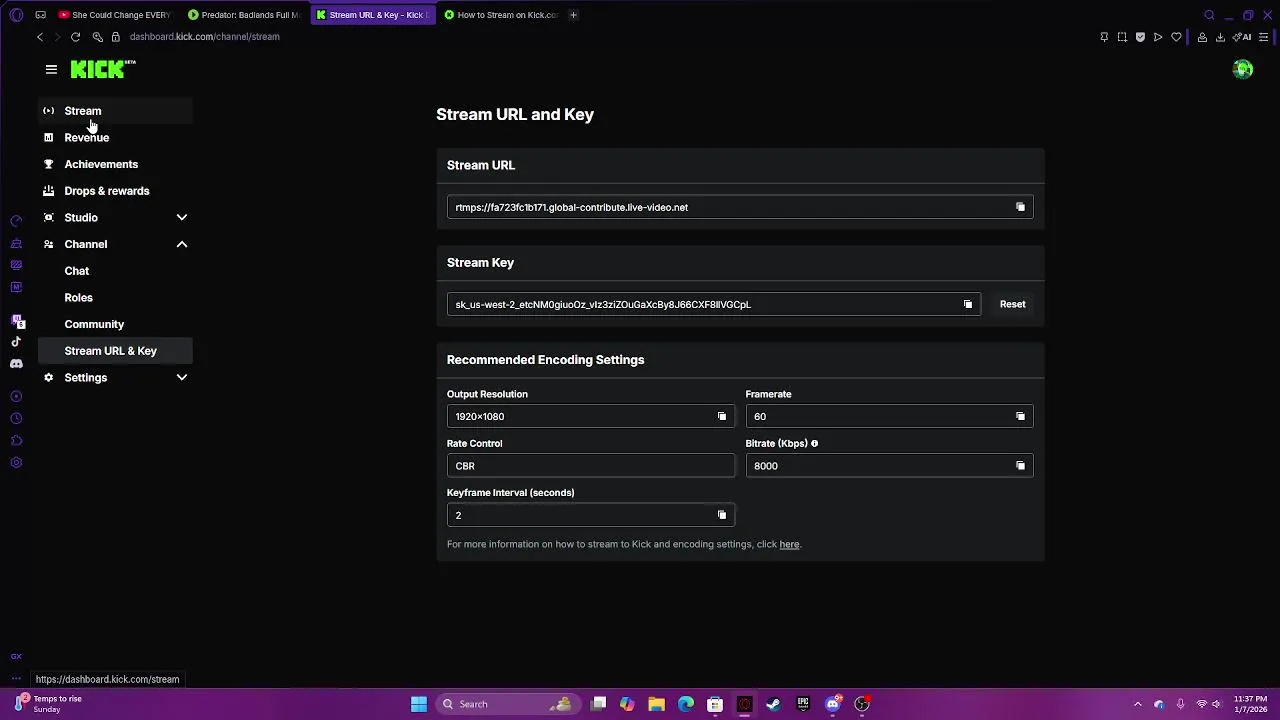Open the ad blocker shield icon
The image size is (1280, 720).
(x=1140, y=37)
